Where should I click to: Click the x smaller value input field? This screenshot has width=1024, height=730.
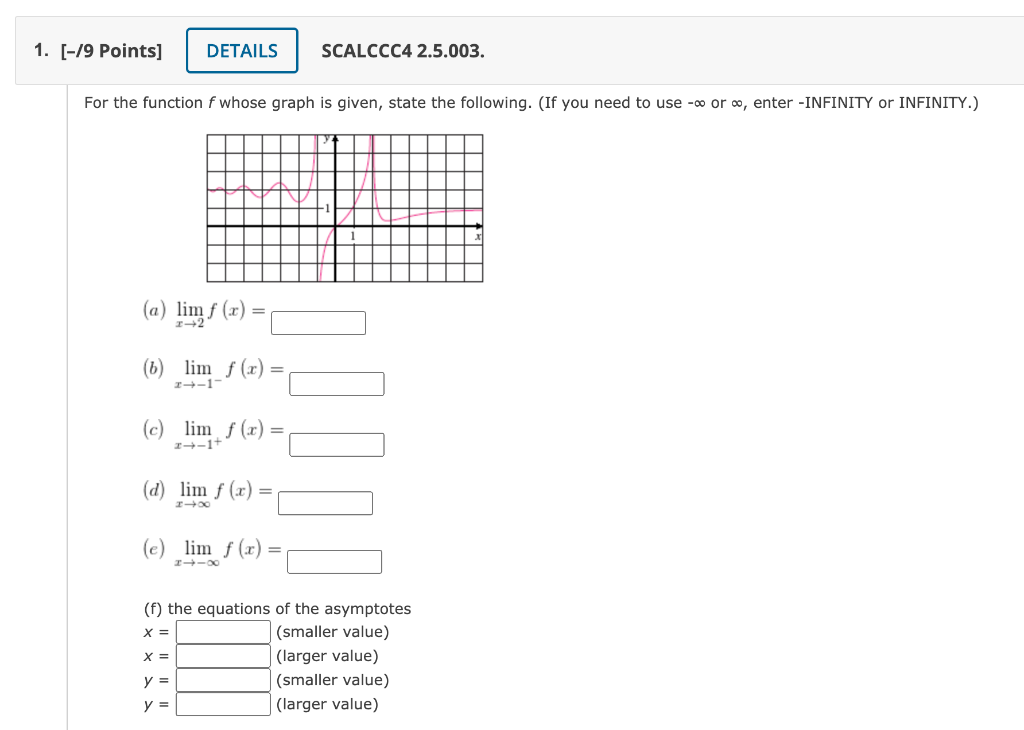pos(222,631)
